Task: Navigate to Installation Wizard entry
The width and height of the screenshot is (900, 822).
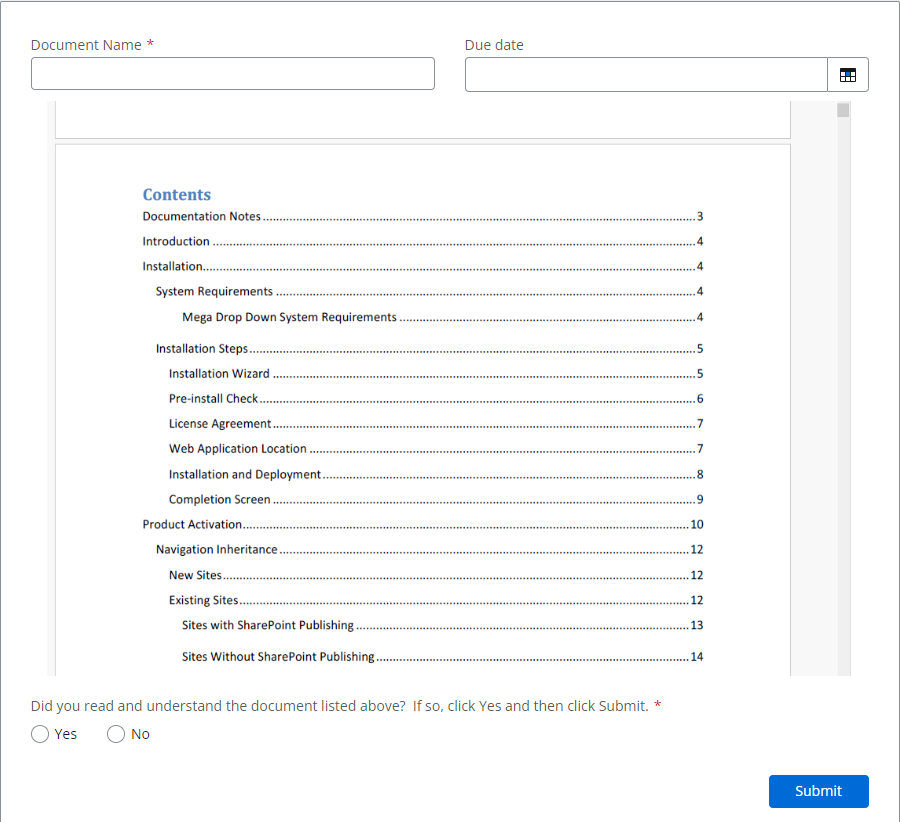Action: tap(219, 374)
